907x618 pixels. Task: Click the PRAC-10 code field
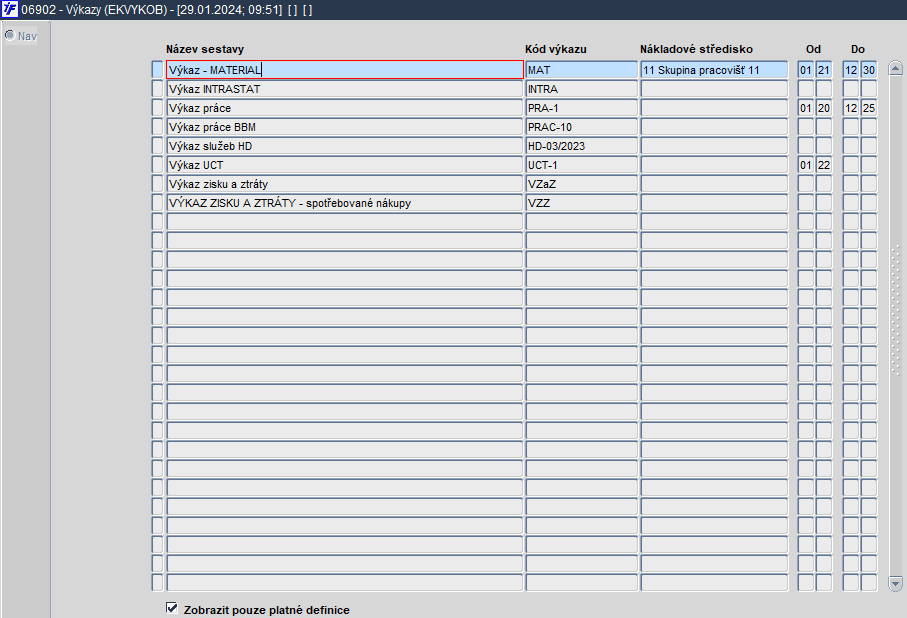click(581, 127)
